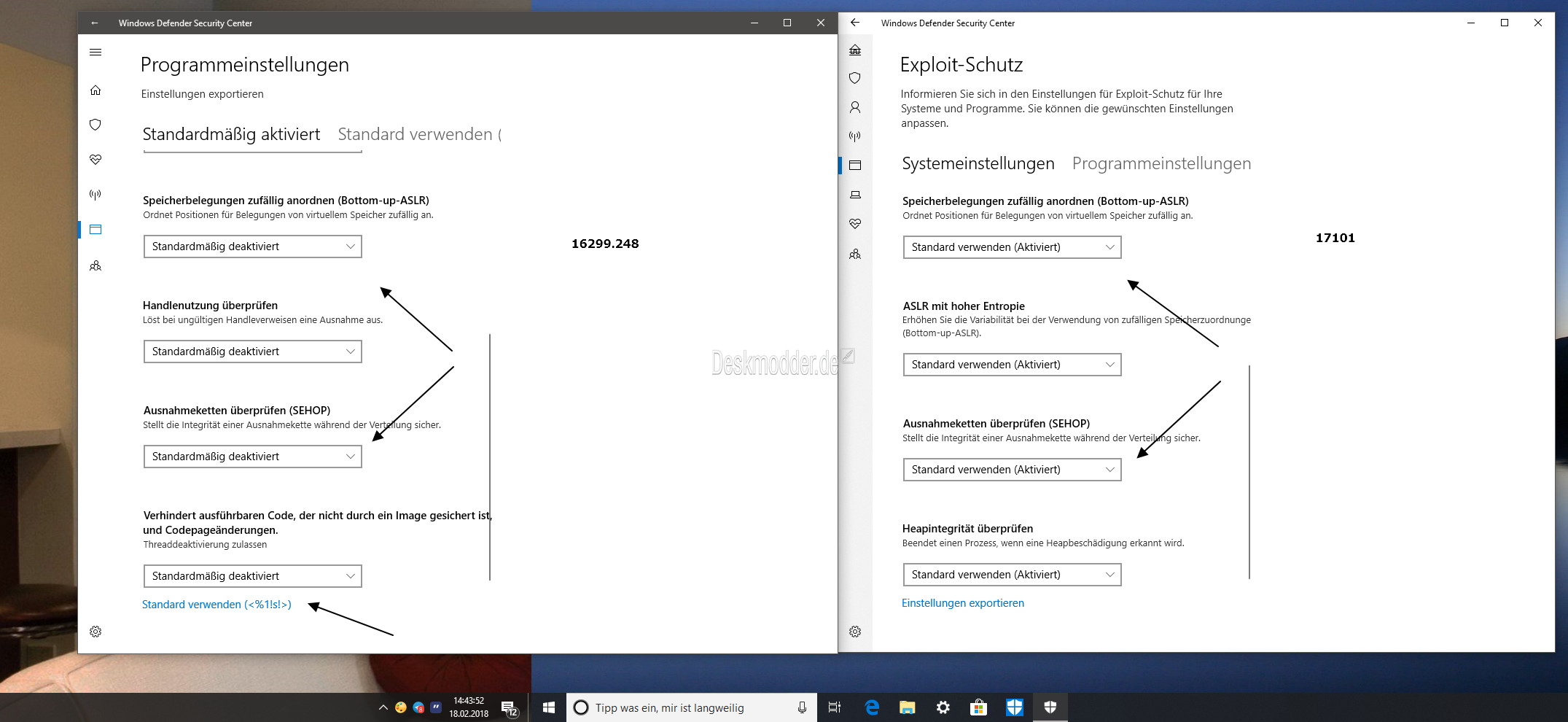1568x722 pixels.
Task: Open Action Center notifications icon
Action: click(x=509, y=707)
